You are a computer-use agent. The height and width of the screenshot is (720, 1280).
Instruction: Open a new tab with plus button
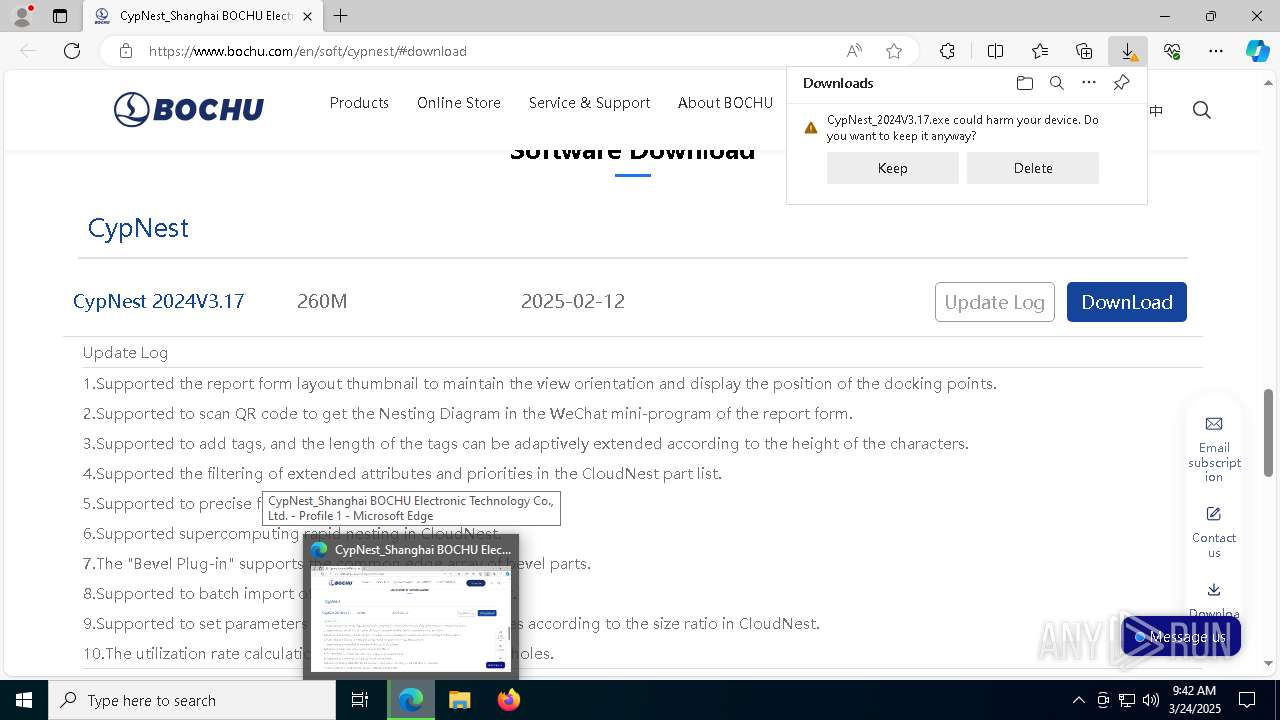pyautogui.click(x=340, y=16)
